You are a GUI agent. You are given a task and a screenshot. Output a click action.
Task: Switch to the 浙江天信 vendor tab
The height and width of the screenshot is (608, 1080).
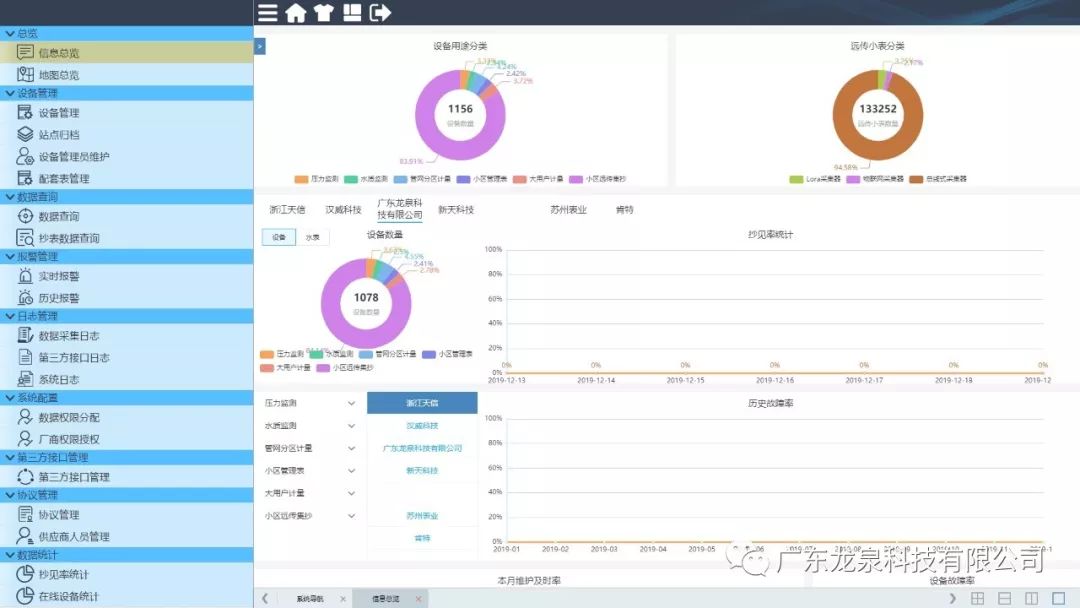[288, 210]
